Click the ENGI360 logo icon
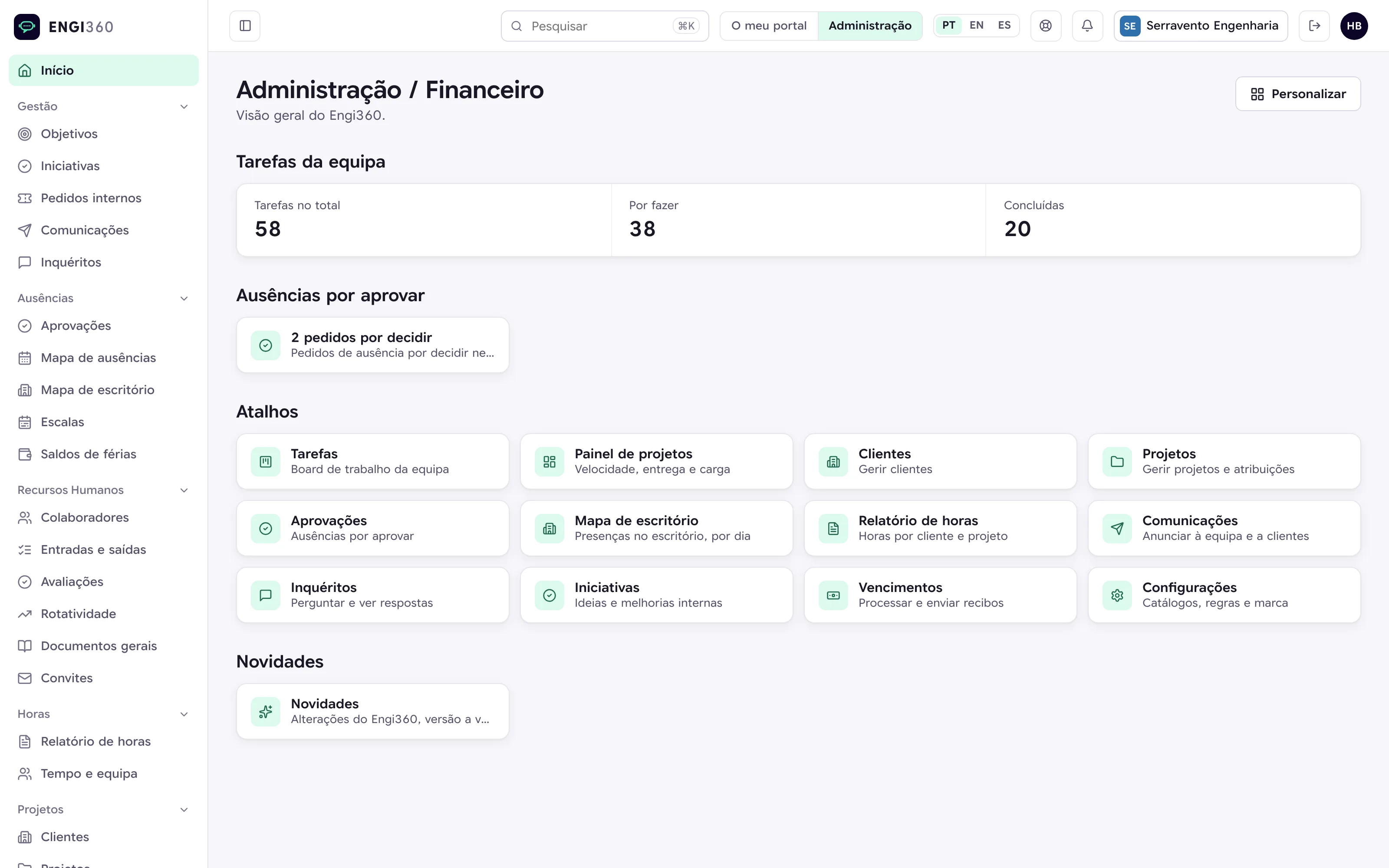Image resolution: width=1389 pixels, height=868 pixels. (27, 26)
